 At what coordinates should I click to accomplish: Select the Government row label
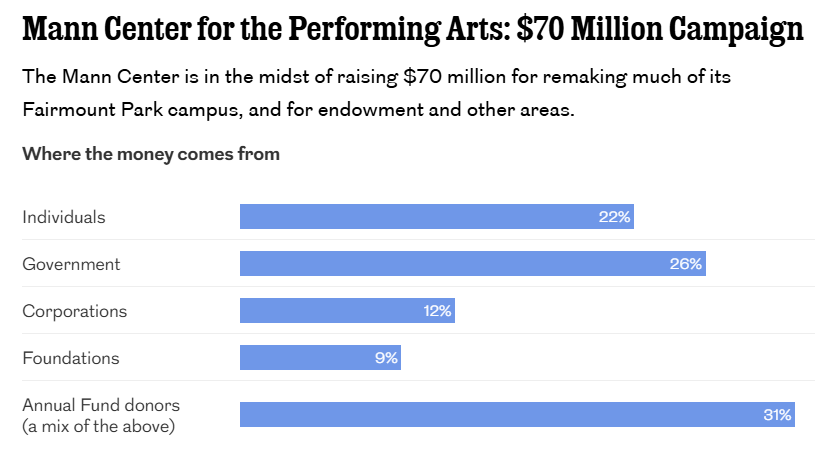point(71,264)
